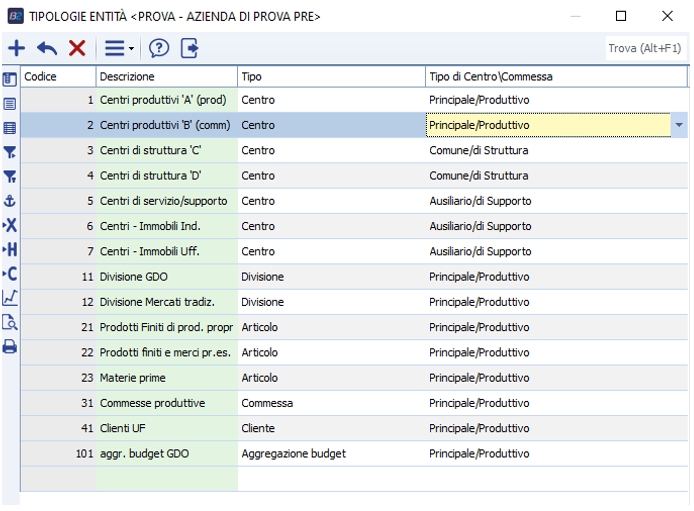Click the anchor icon in left sidebar
Image resolution: width=694 pixels, height=511 pixels.
point(10,198)
